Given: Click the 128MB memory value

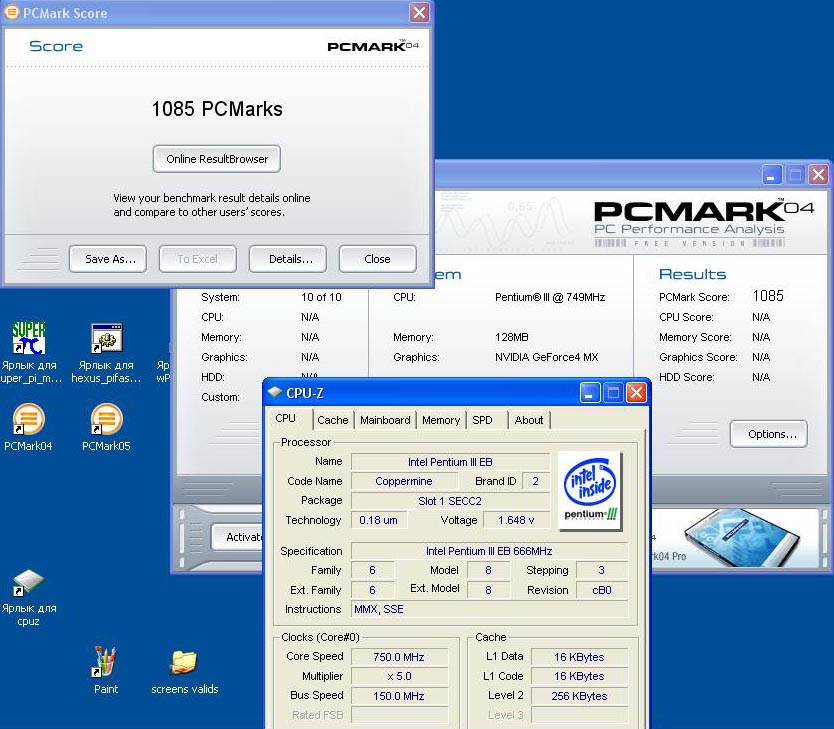Looking at the screenshot, I should [512, 337].
